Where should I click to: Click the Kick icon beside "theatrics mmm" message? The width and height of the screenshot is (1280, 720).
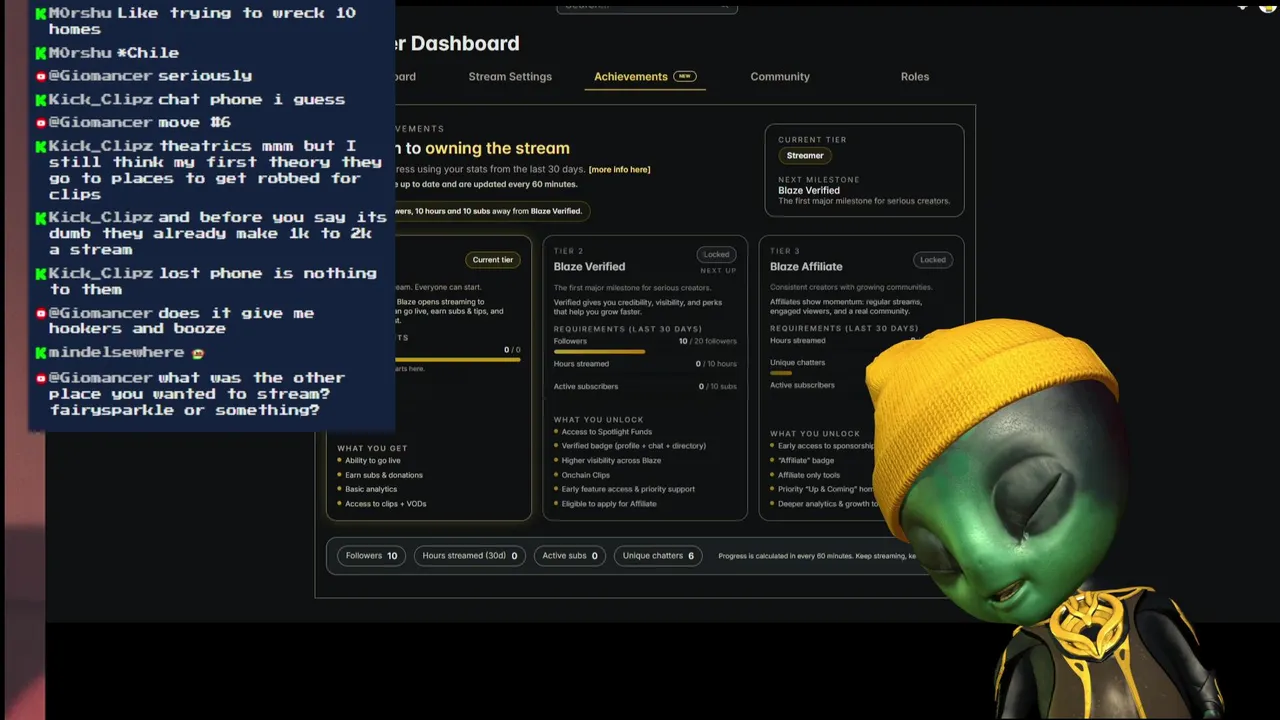(x=41, y=147)
